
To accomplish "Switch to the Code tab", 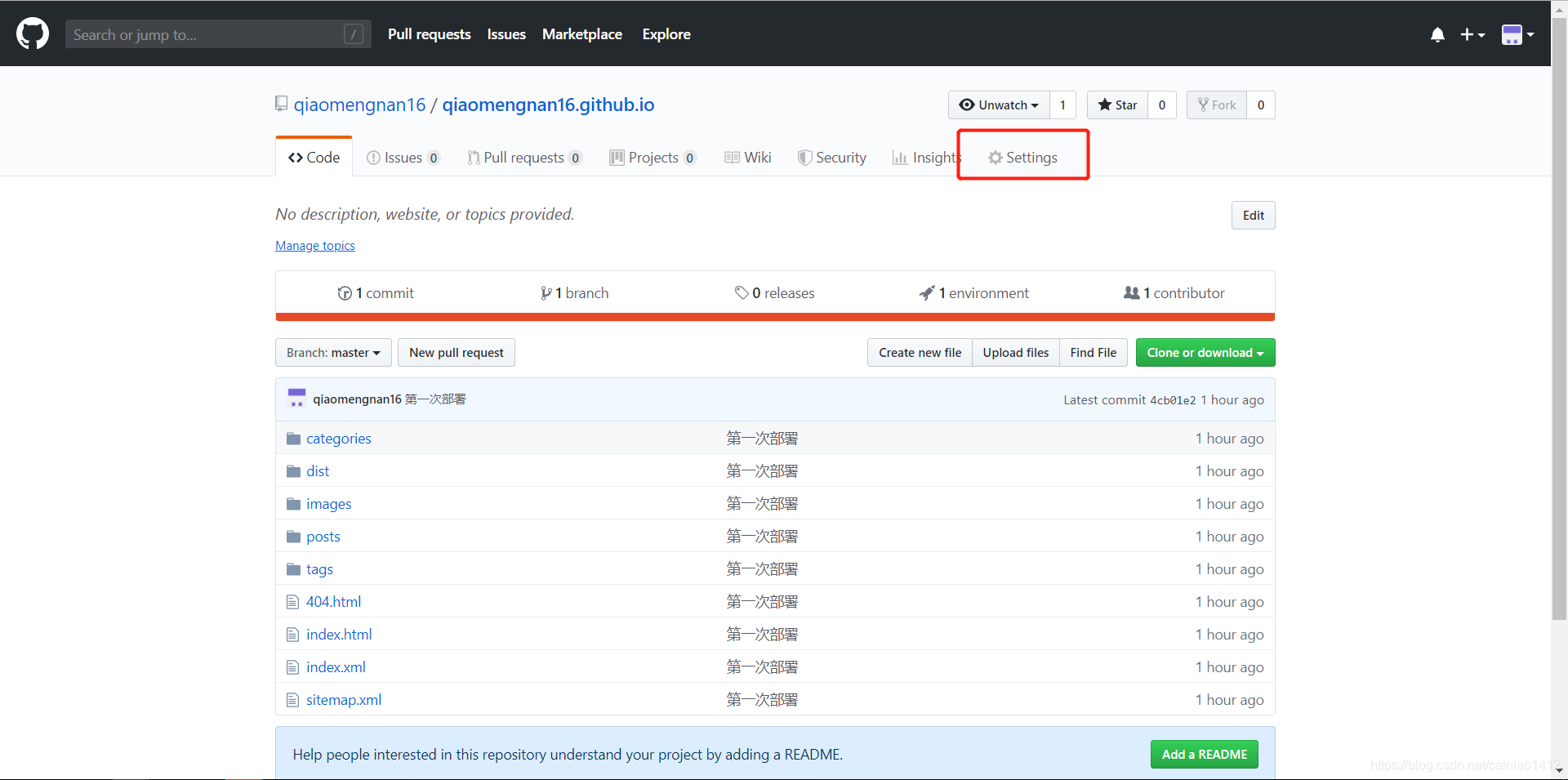I will pyautogui.click(x=314, y=157).
